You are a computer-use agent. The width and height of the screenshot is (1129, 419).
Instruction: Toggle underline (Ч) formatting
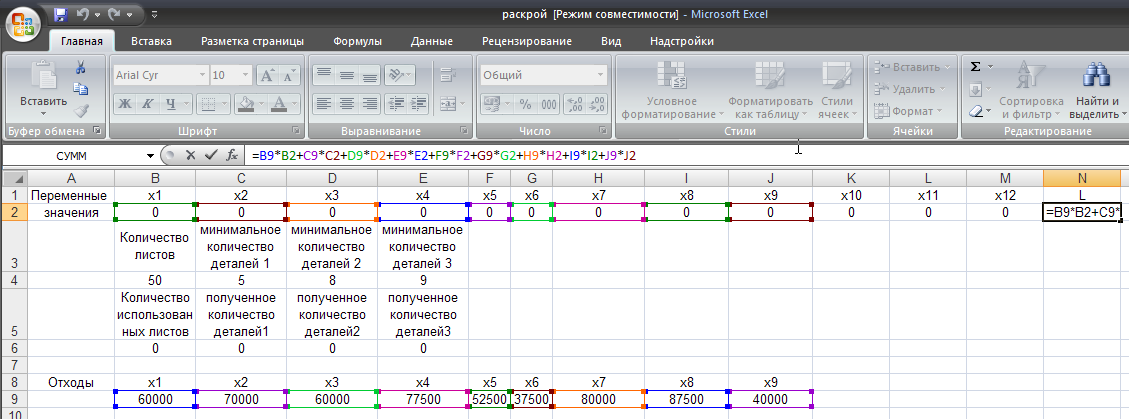click(170, 103)
